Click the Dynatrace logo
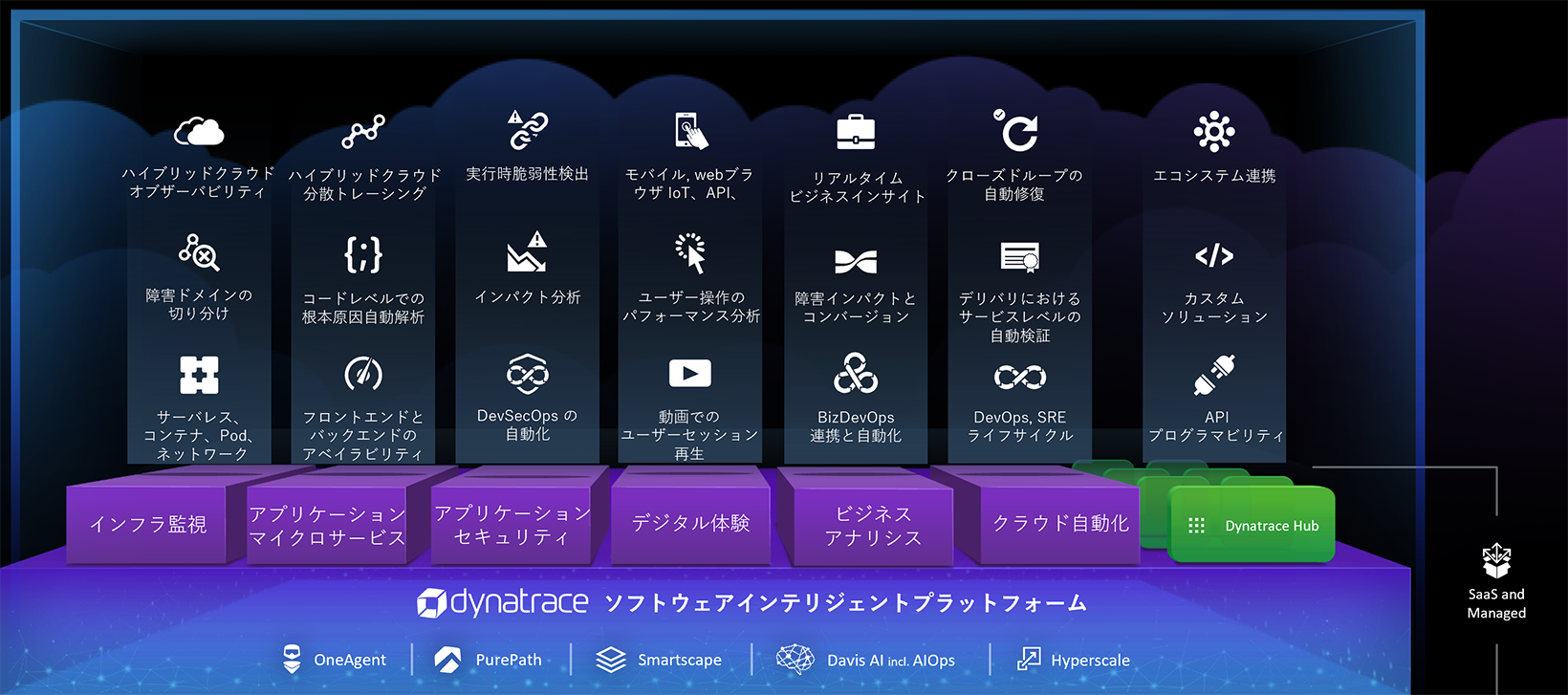Viewport: 1568px width, 695px height. point(503,602)
